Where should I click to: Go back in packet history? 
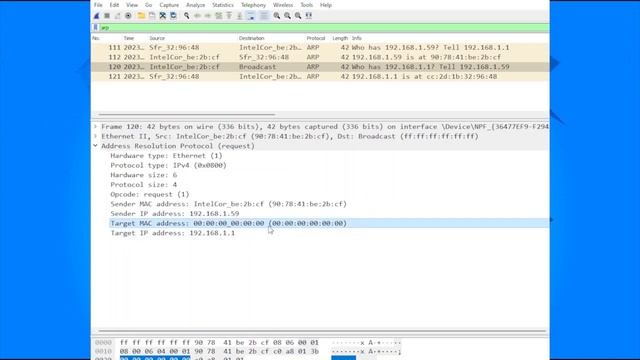point(197,16)
